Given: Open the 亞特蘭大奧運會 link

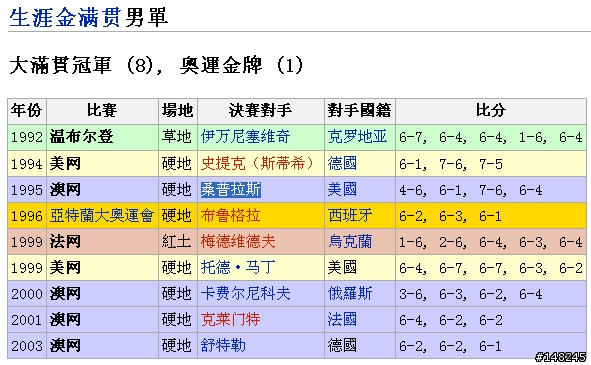Looking at the screenshot, I should tap(102, 216).
